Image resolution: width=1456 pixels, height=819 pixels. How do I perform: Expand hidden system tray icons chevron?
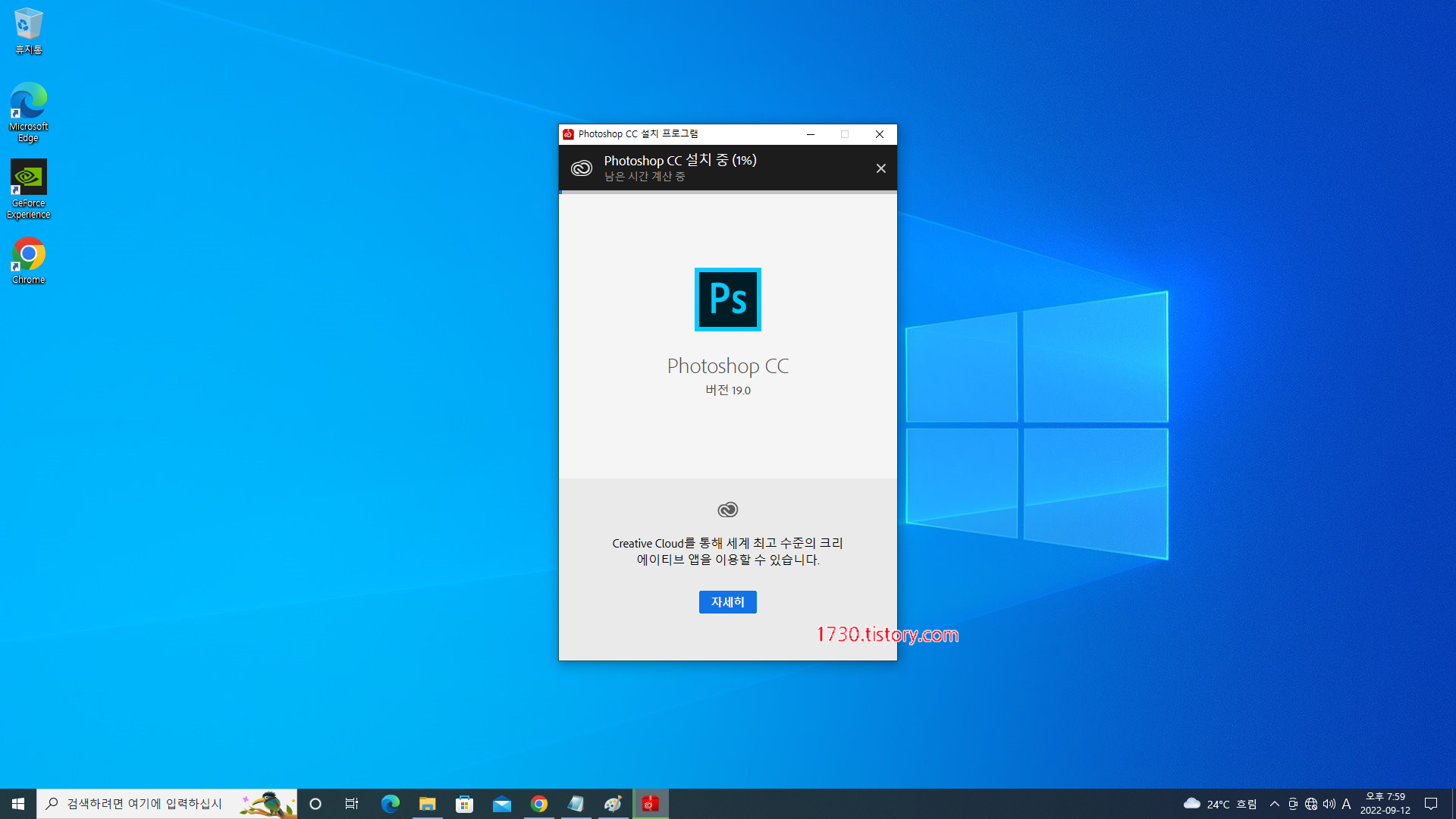tap(1274, 804)
